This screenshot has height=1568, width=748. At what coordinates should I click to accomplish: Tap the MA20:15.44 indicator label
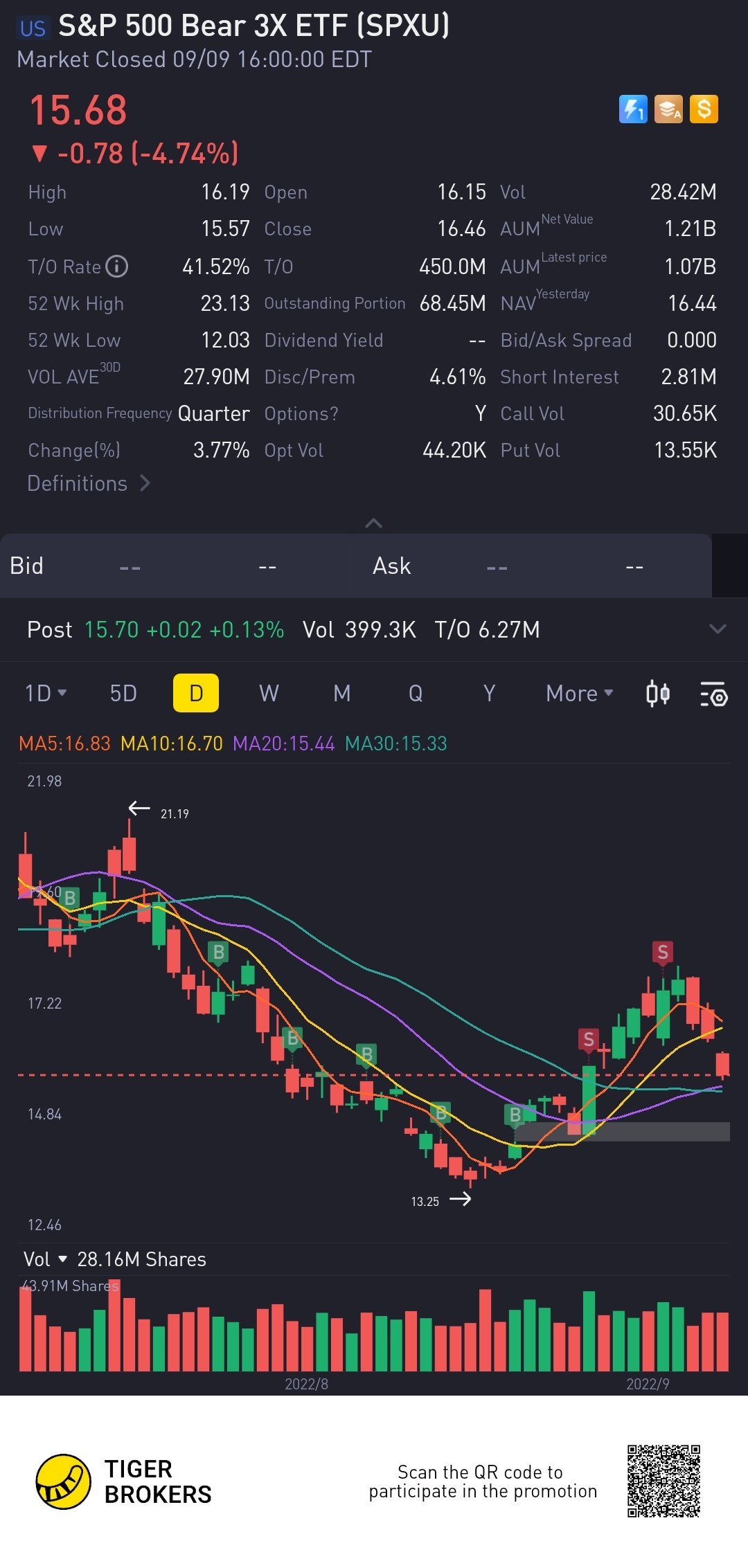[x=284, y=744]
